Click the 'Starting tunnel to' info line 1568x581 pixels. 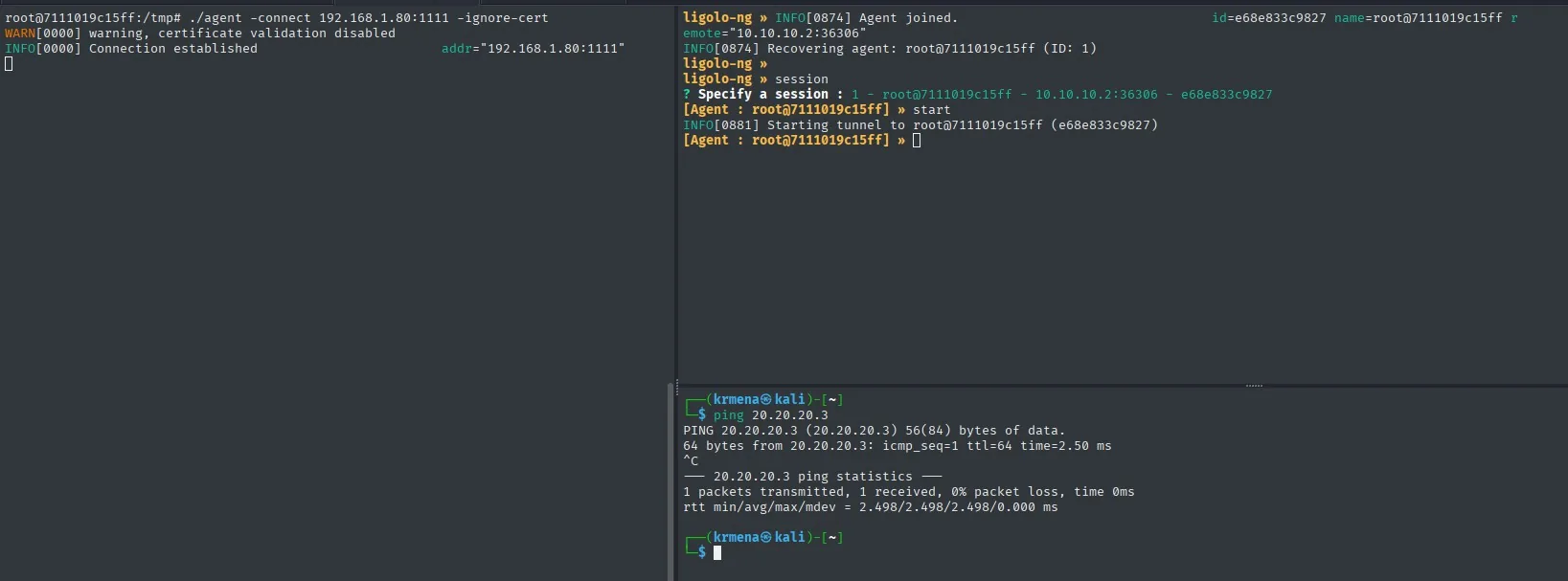(x=920, y=125)
